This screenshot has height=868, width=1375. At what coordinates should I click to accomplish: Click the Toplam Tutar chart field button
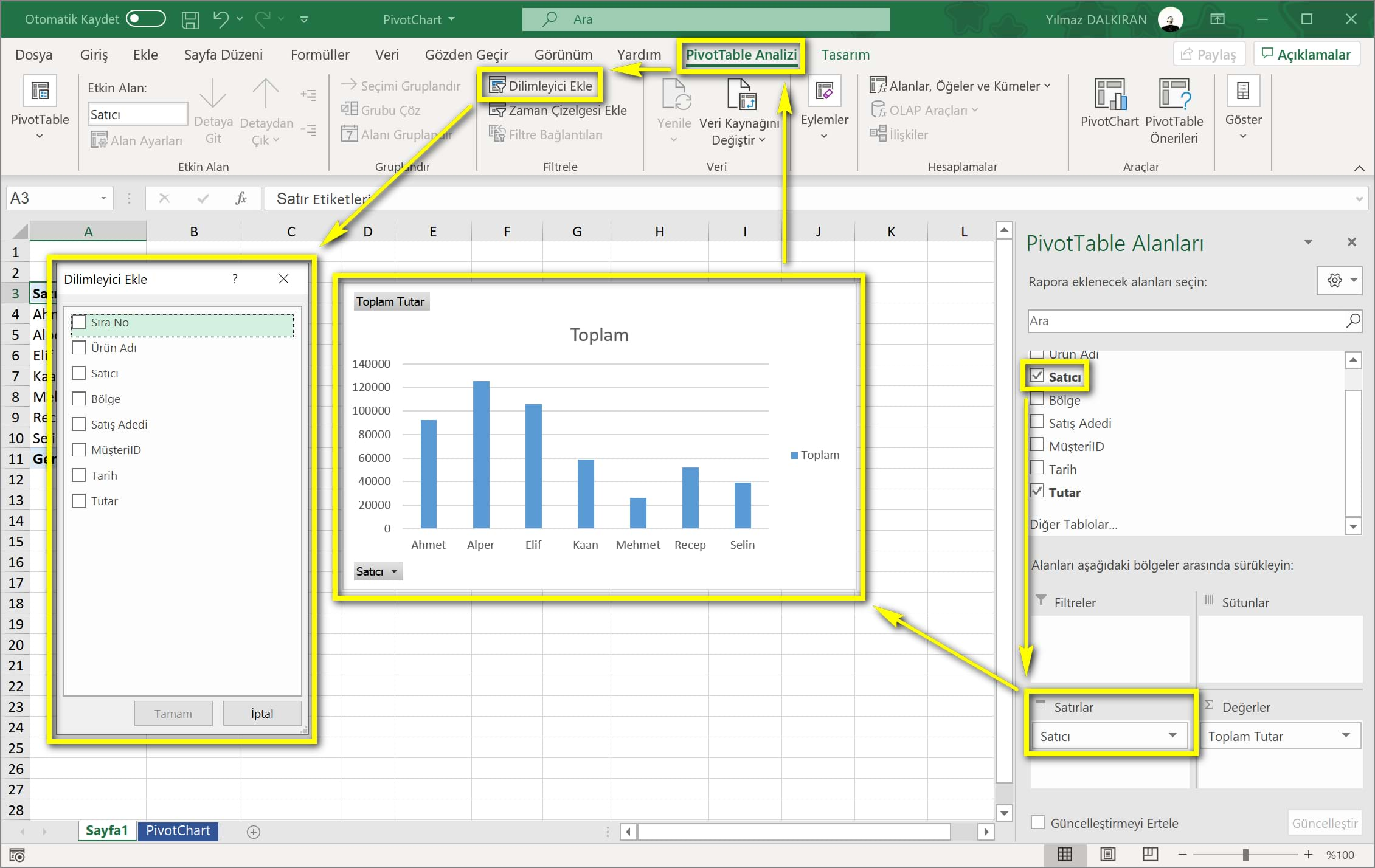[x=391, y=301]
